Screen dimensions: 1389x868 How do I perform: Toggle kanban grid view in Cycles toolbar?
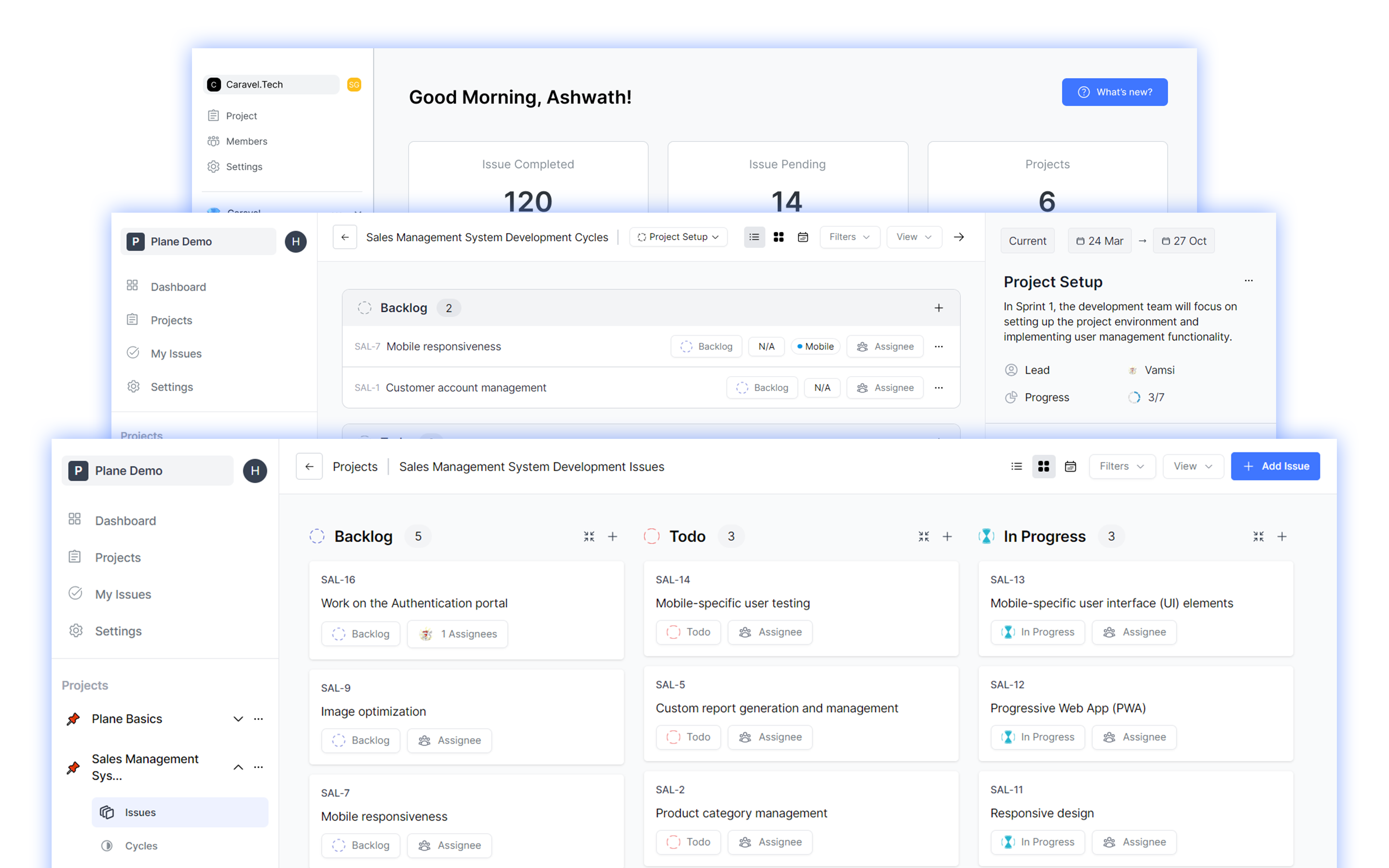point(778,237)
